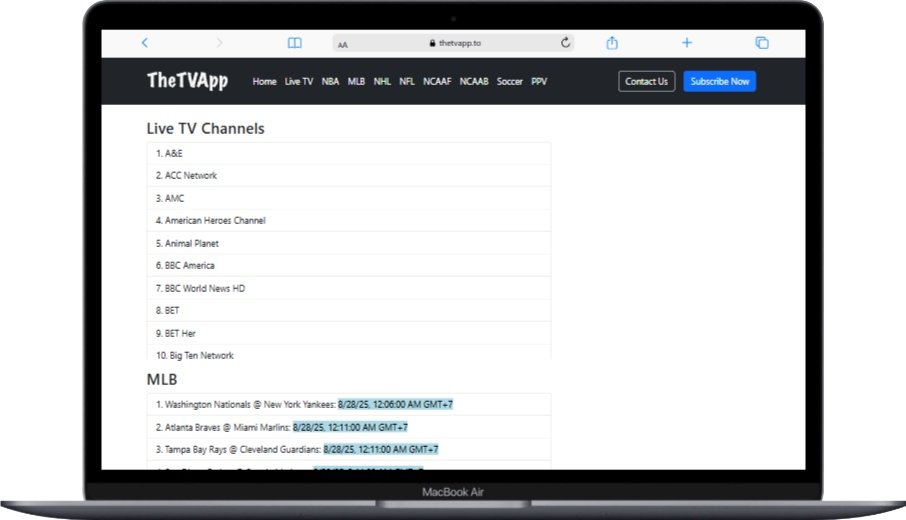This screenshot has height=520, width=906.
Task: Select the Soccer nav link
Action: 510,81
